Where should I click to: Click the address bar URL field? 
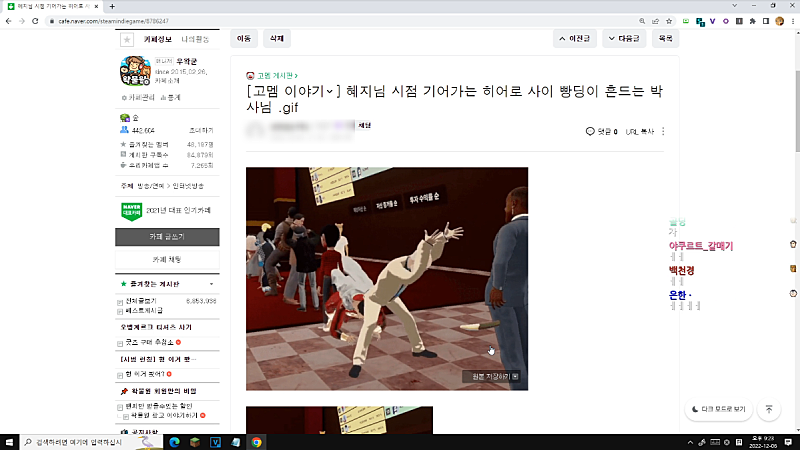tap(342, 21)
